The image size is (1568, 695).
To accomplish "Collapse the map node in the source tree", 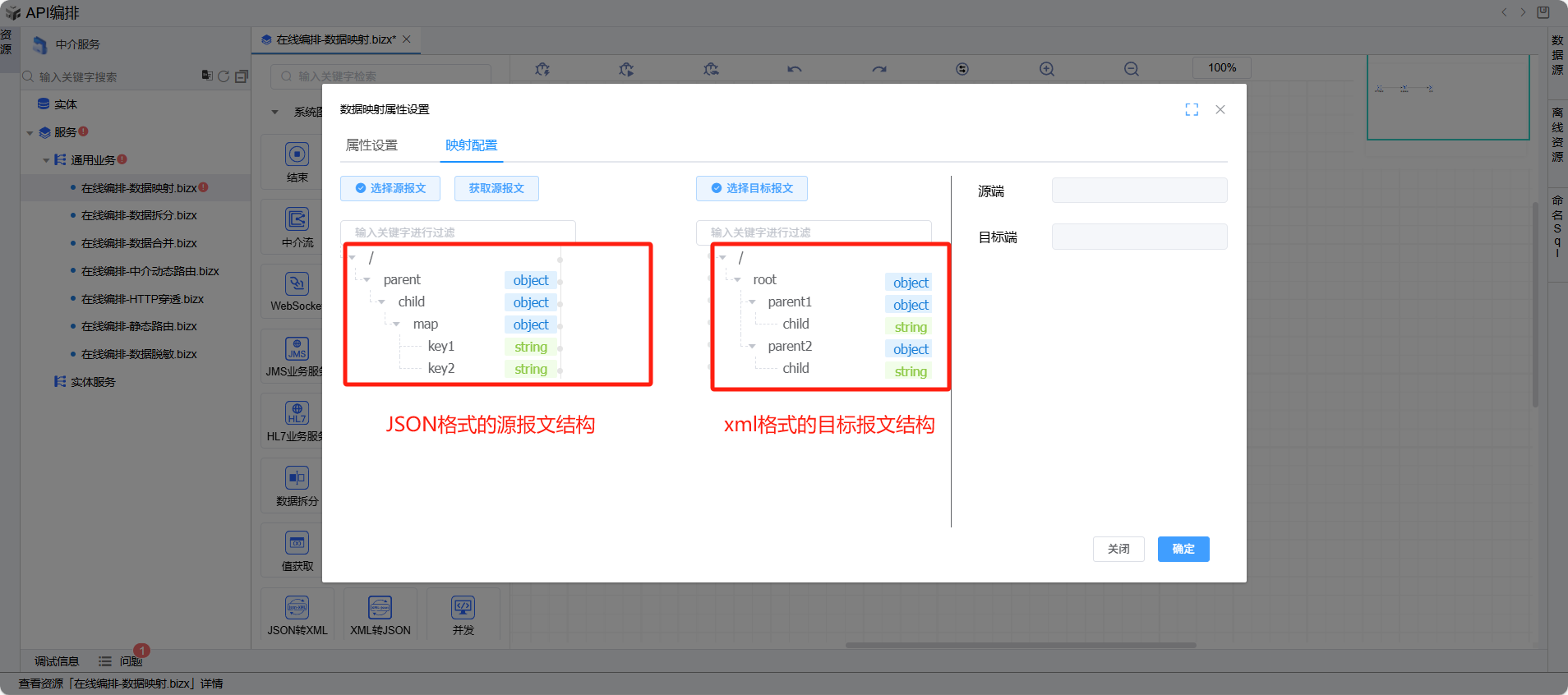I will coord(396,324).
